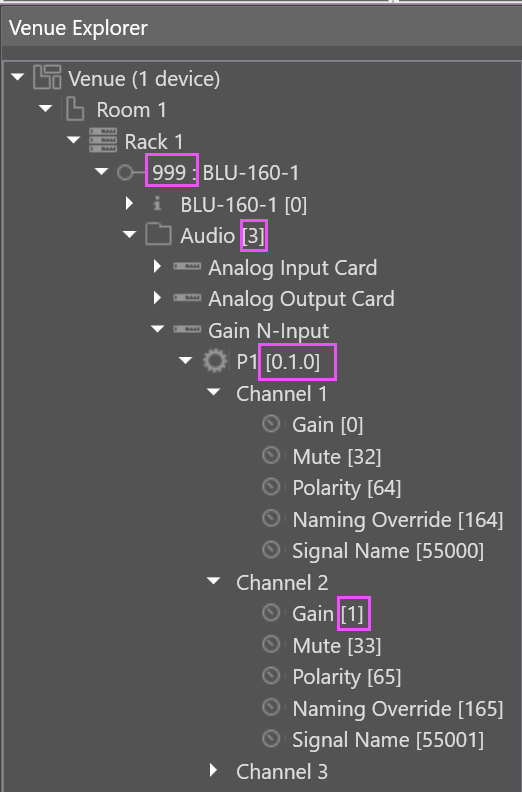This screenshot has height=792, width=522.
Task: Click the Channel 1 Gain parameter icon
Action: click(271, 424)
